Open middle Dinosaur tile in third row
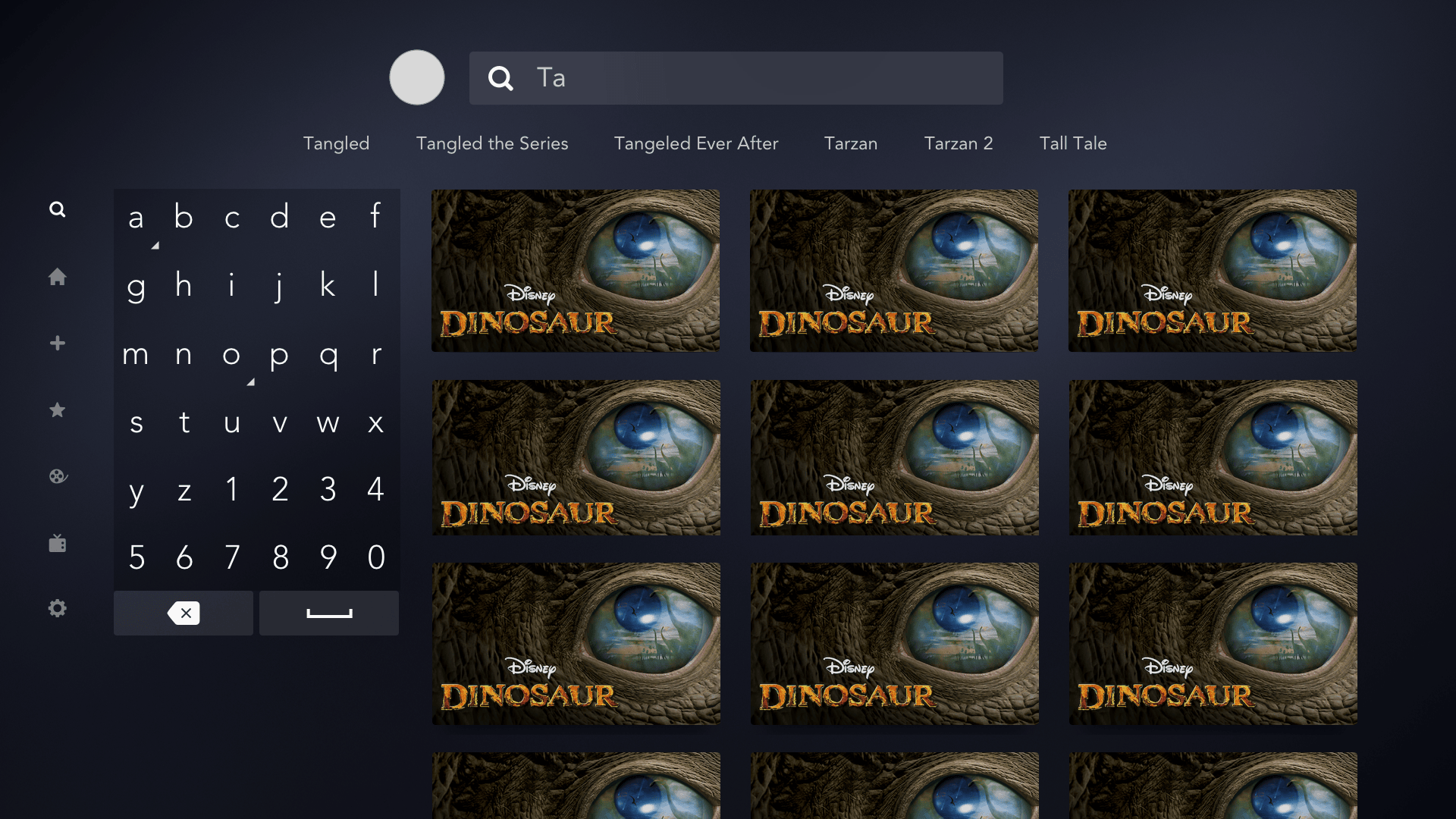Screen dimensions: 1456x819 [895, 644]
